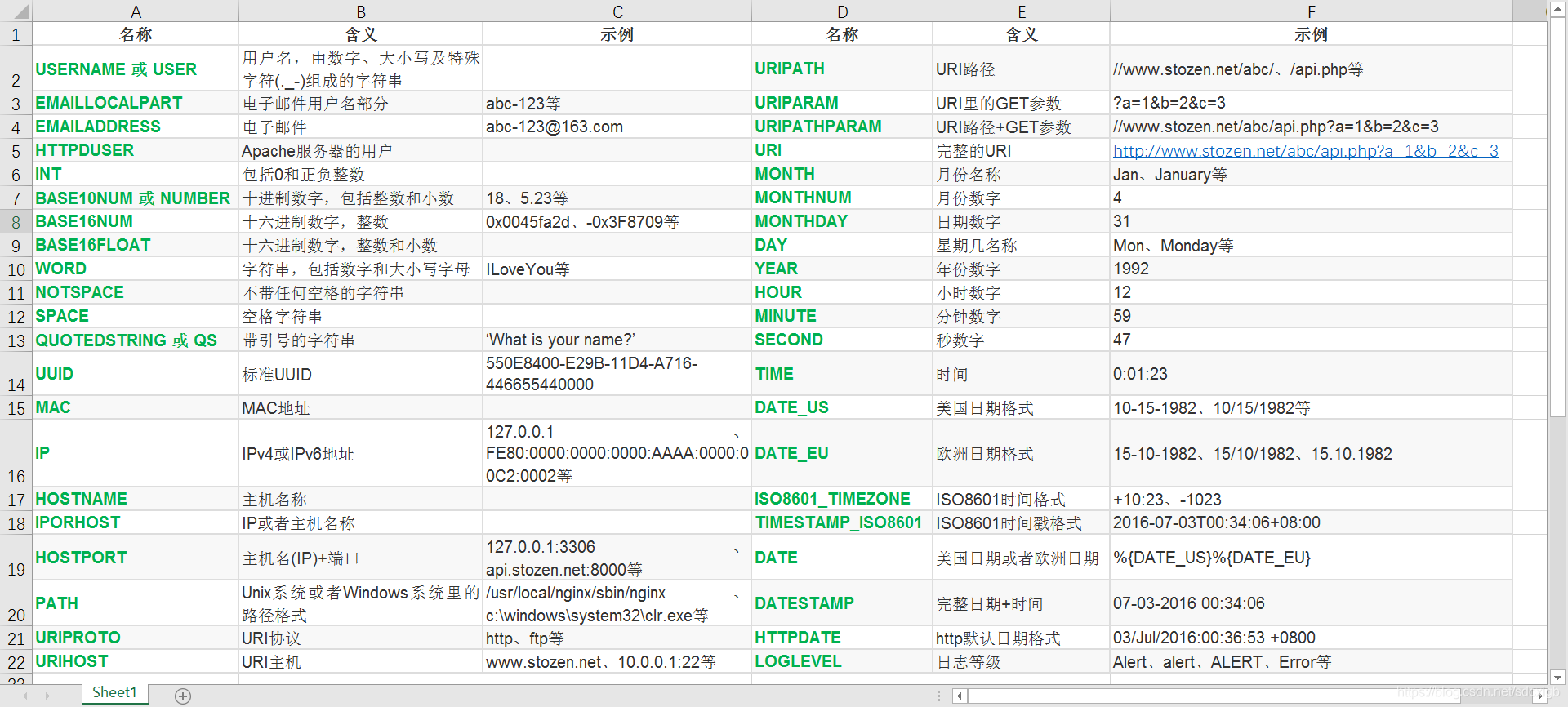Click the horizontal scrollbar left arrow
This screenshot has height=707, width=1568.
(960, 696)
